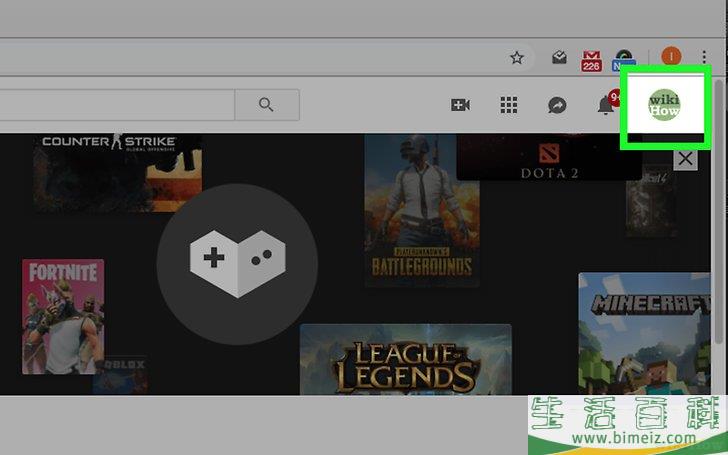The height and width of the screenshot is (455, 728).
Task: Open Chrome's three-dot menu
Action: [704, 57]
